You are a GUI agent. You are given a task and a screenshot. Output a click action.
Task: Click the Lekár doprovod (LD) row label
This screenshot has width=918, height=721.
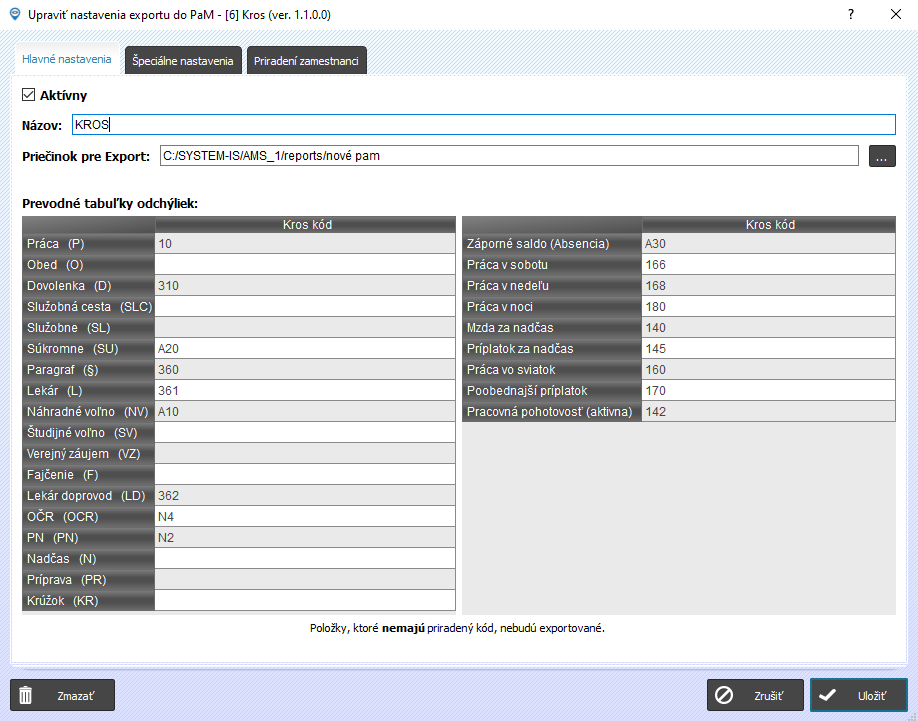[x=88, y=496]
